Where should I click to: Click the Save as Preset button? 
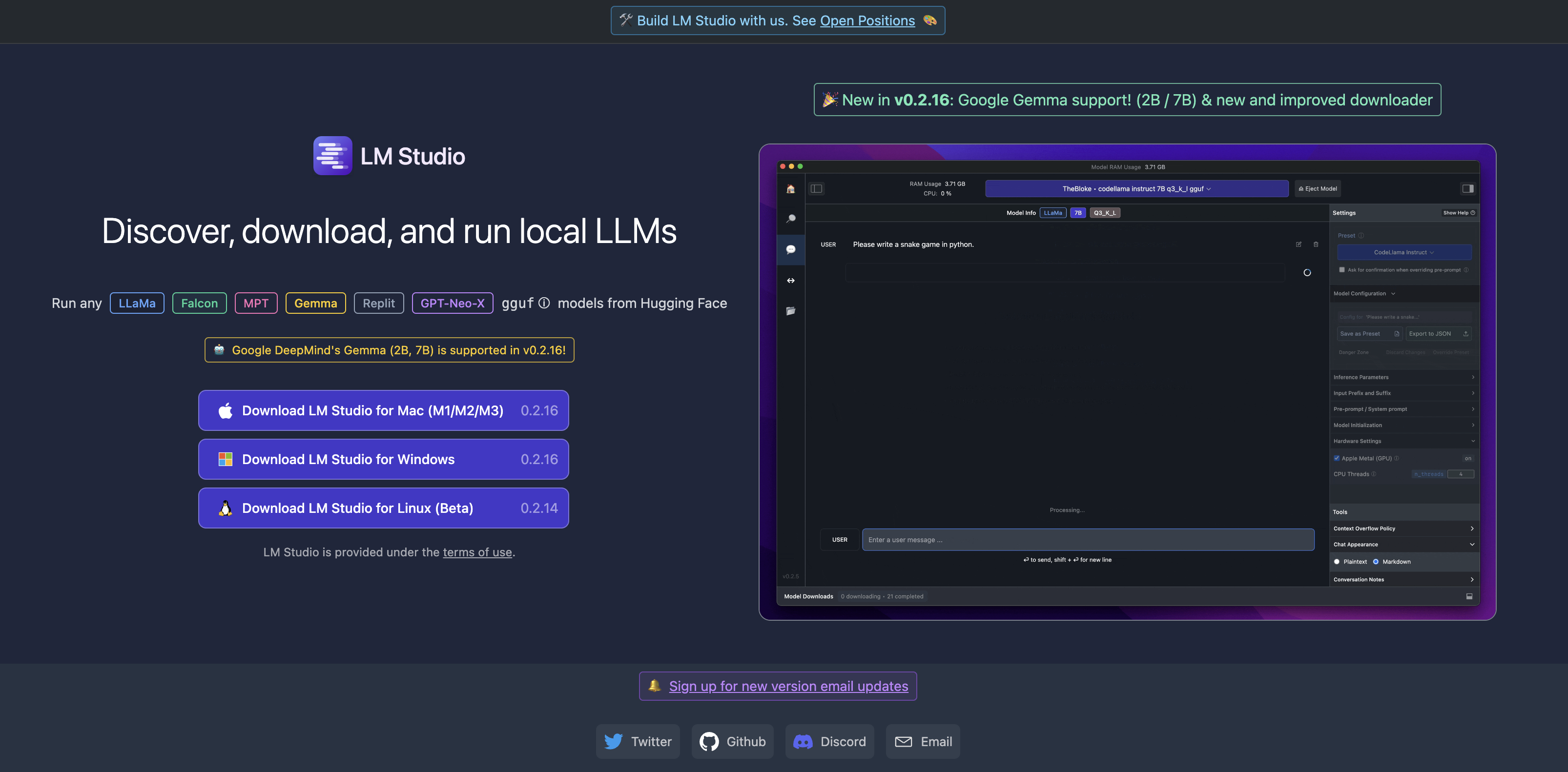coord(1370,333)
